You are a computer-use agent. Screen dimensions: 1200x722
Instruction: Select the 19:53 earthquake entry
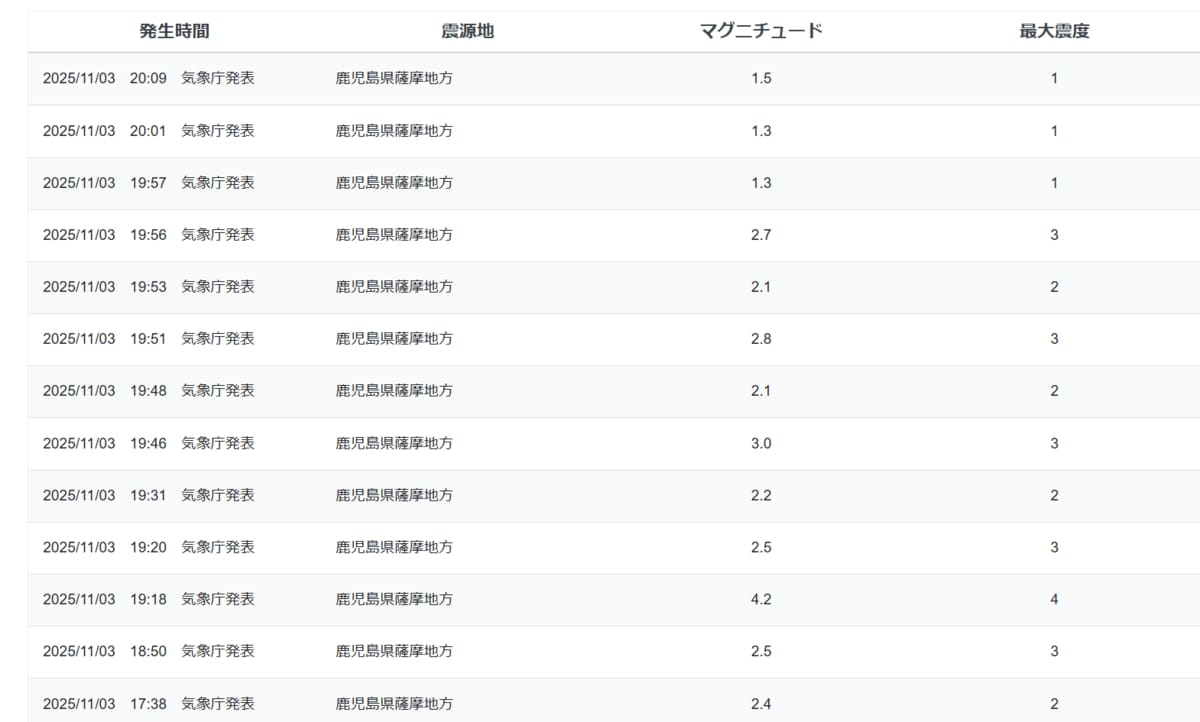(148, 287)
